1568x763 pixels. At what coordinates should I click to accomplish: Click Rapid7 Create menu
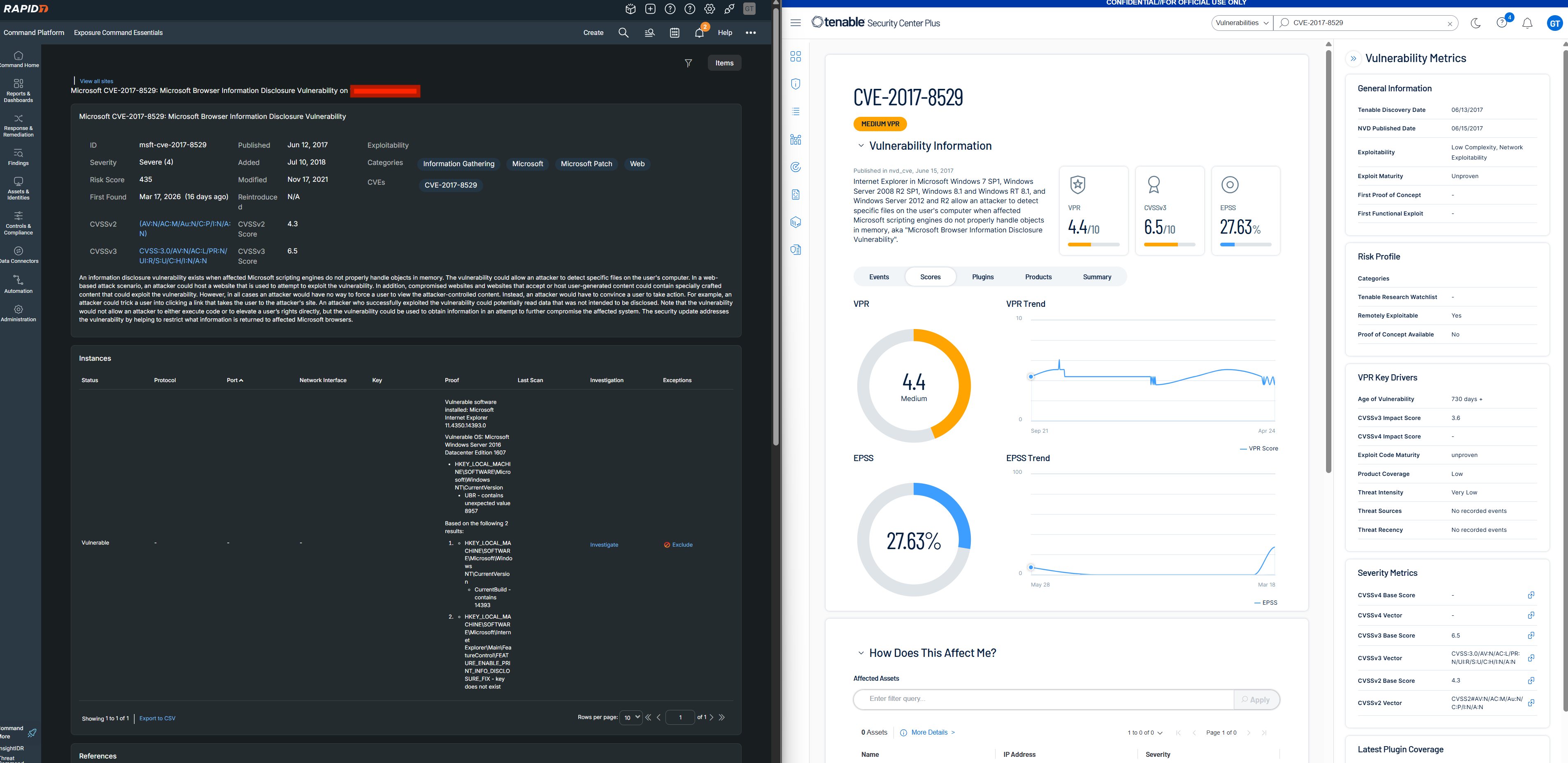(593, 33)
